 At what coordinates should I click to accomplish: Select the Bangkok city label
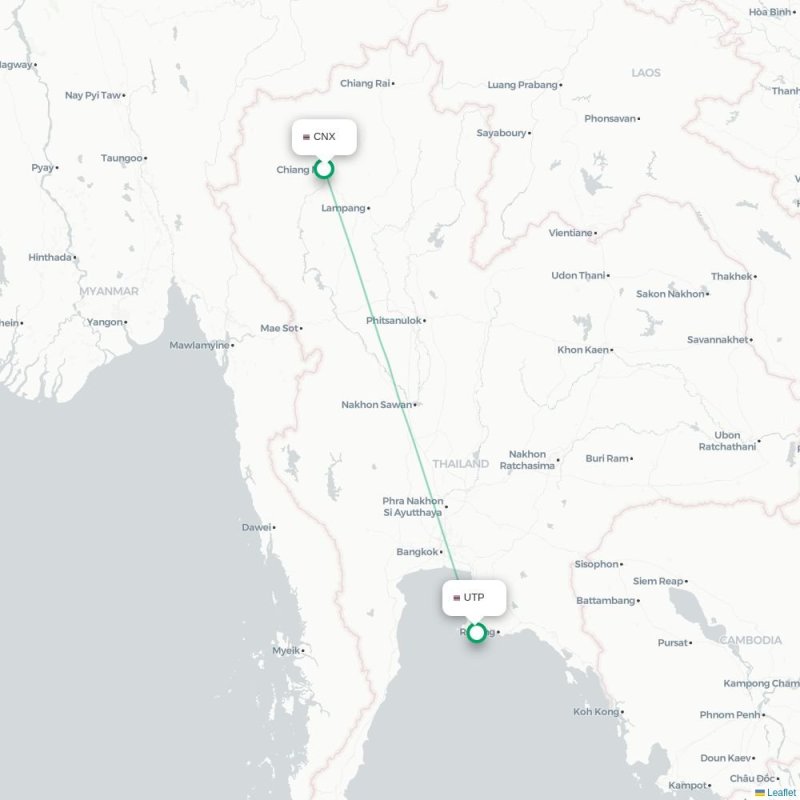tap(417, 552)
